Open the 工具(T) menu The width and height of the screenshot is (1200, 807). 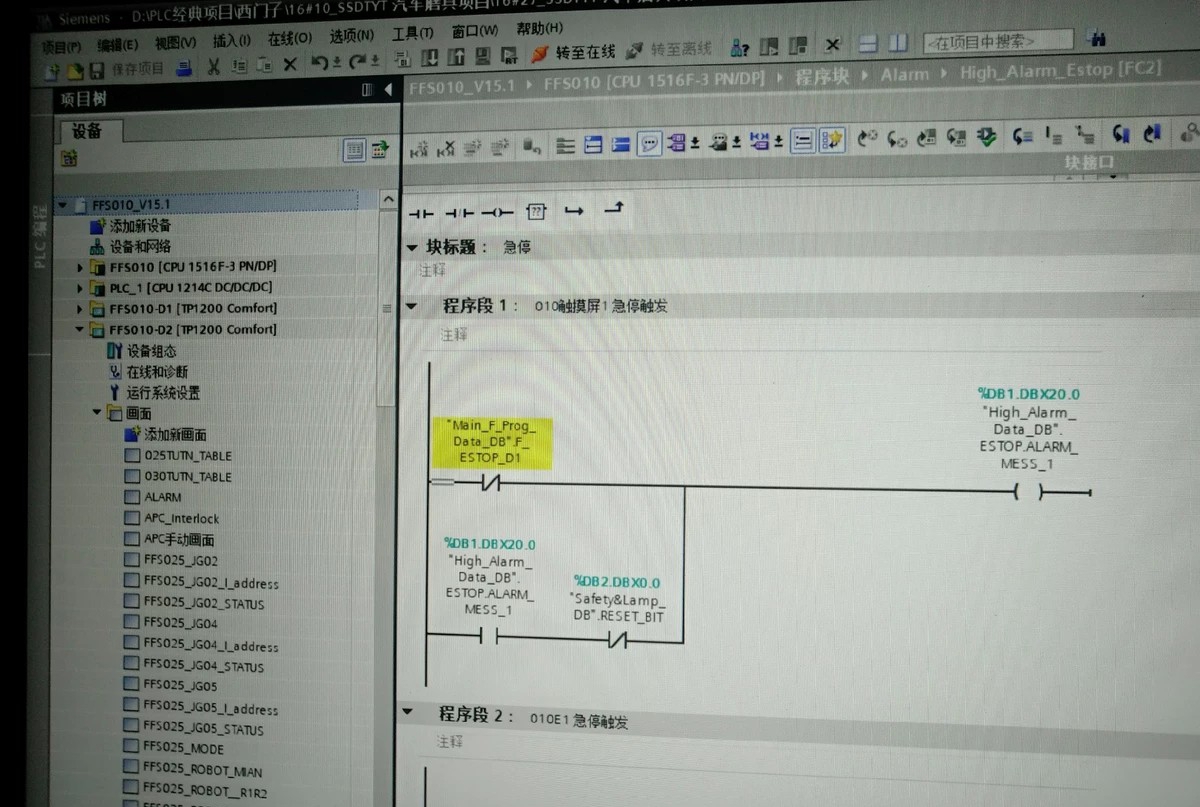(413, 35)
